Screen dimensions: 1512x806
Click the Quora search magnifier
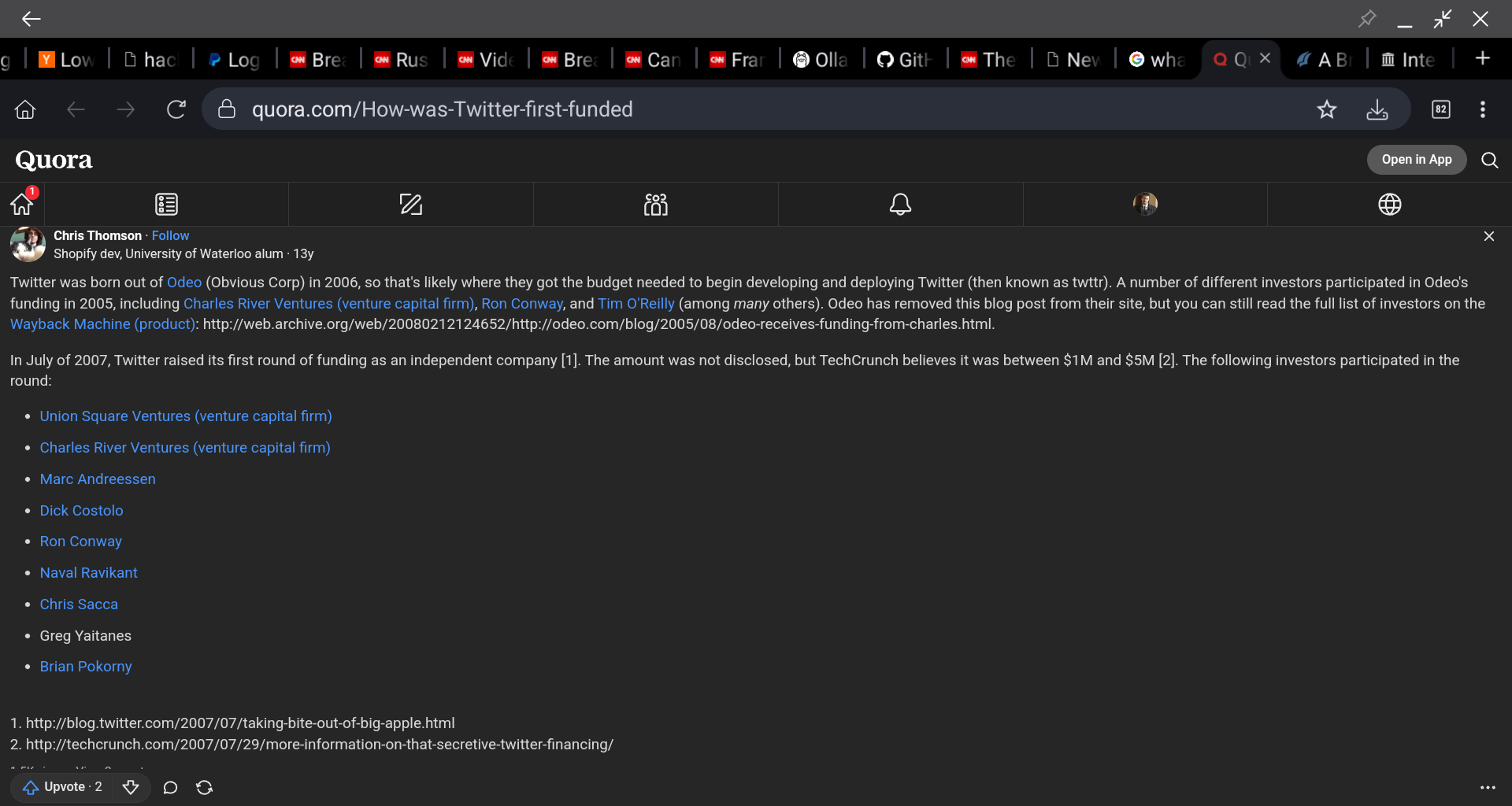point(1489,161)
